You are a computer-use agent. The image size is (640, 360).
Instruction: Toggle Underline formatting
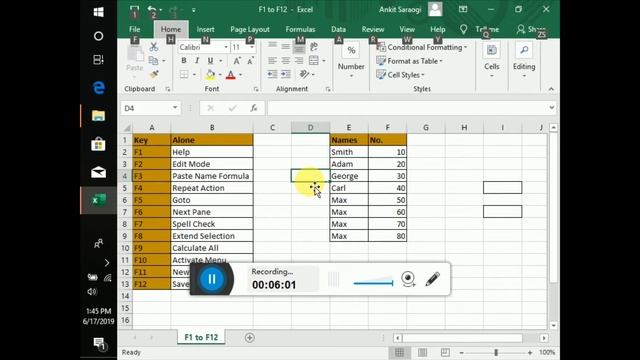coord(210,61)
